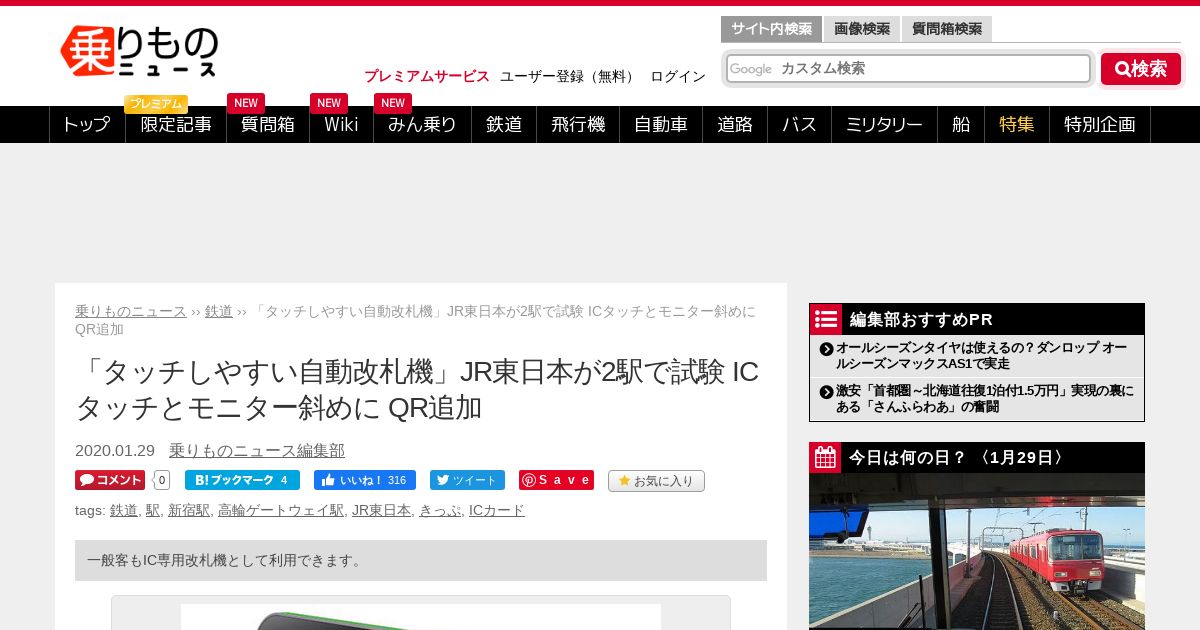
Task: Click the 新宿駅 tag link
Action: (189, 510)
